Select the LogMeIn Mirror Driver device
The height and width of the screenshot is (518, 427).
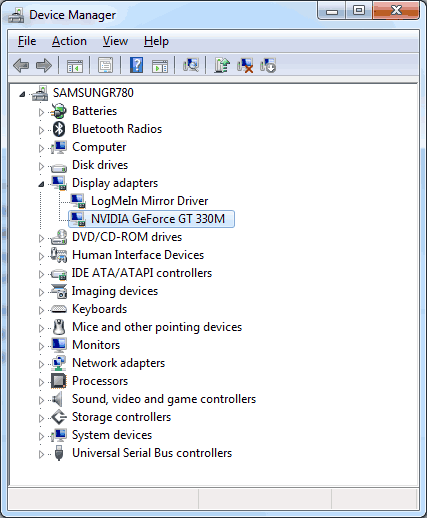coord(149,201)
